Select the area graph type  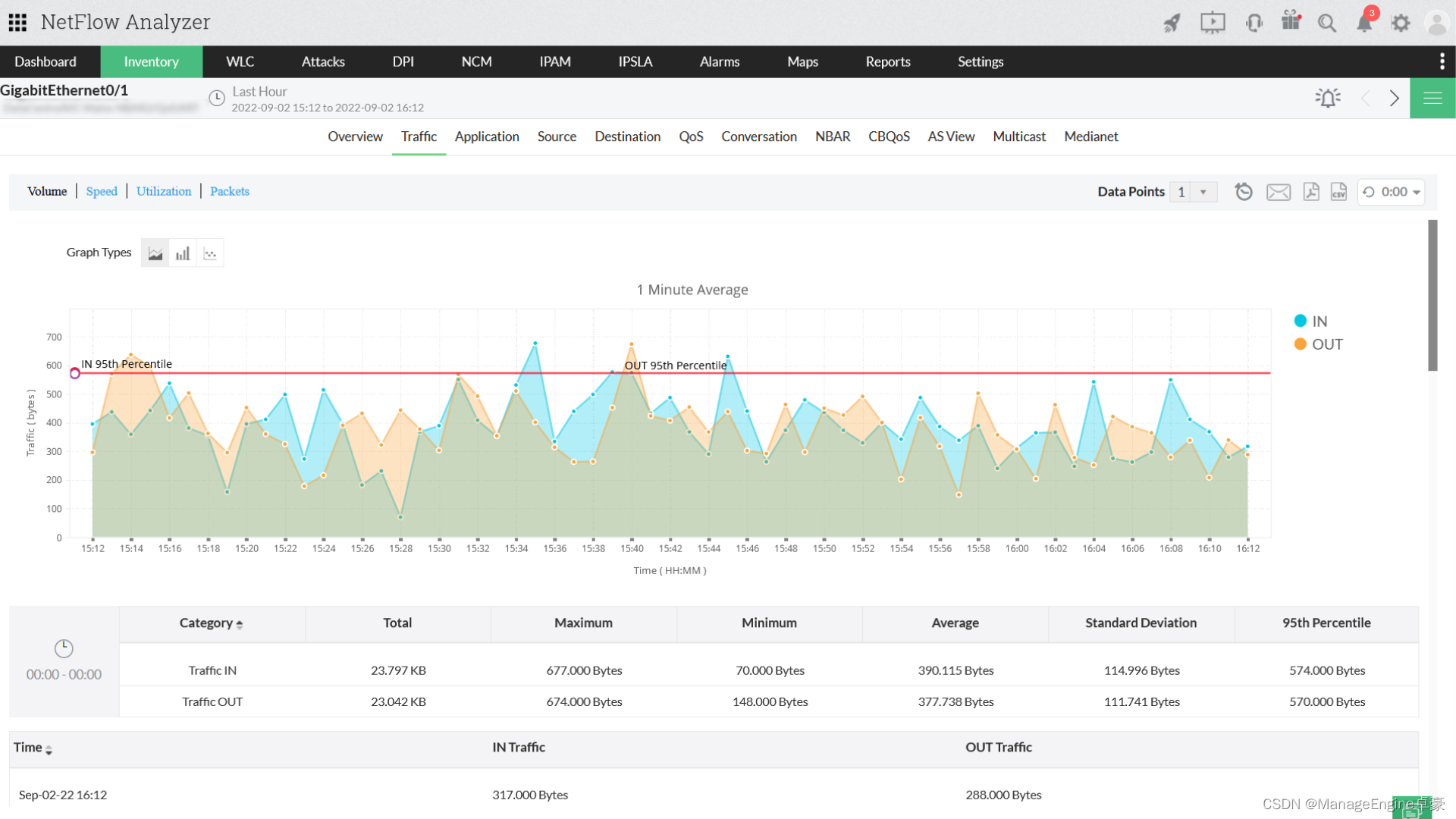point(155,253)
